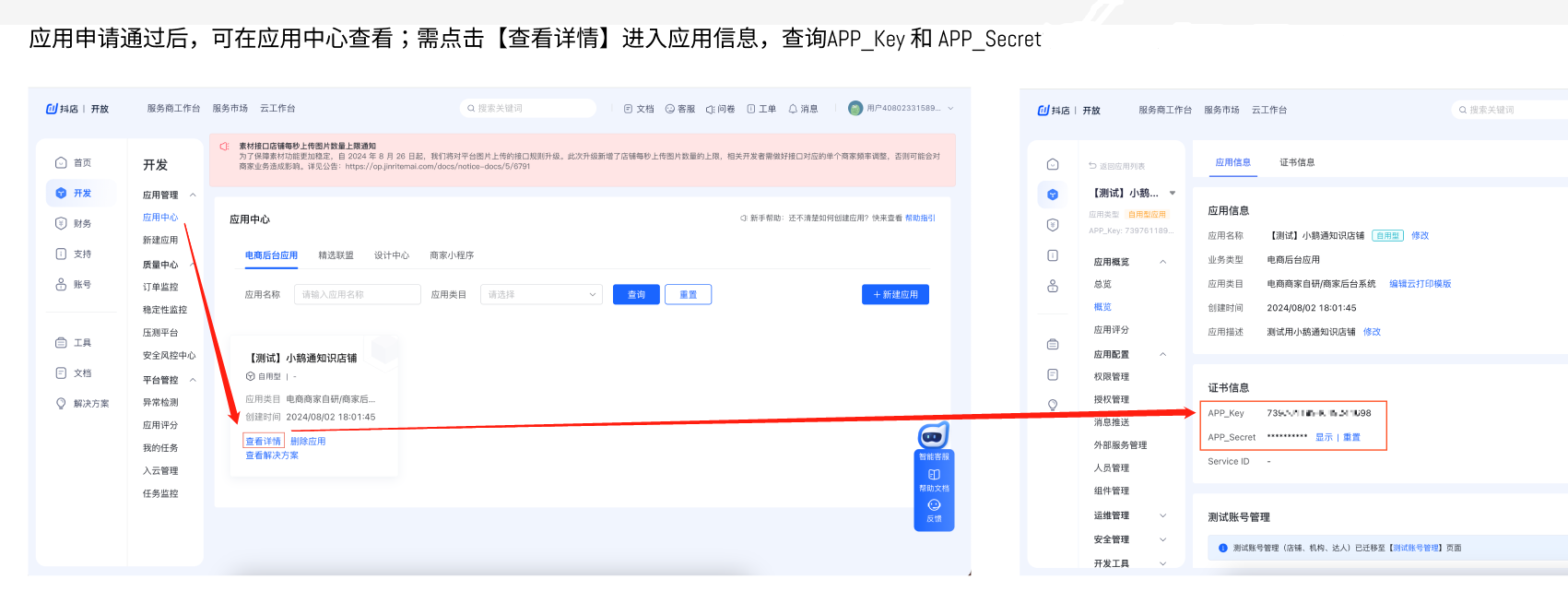Select 应用信息 tab in right screenshot

pyautogui.click(x=1232, y=162)
